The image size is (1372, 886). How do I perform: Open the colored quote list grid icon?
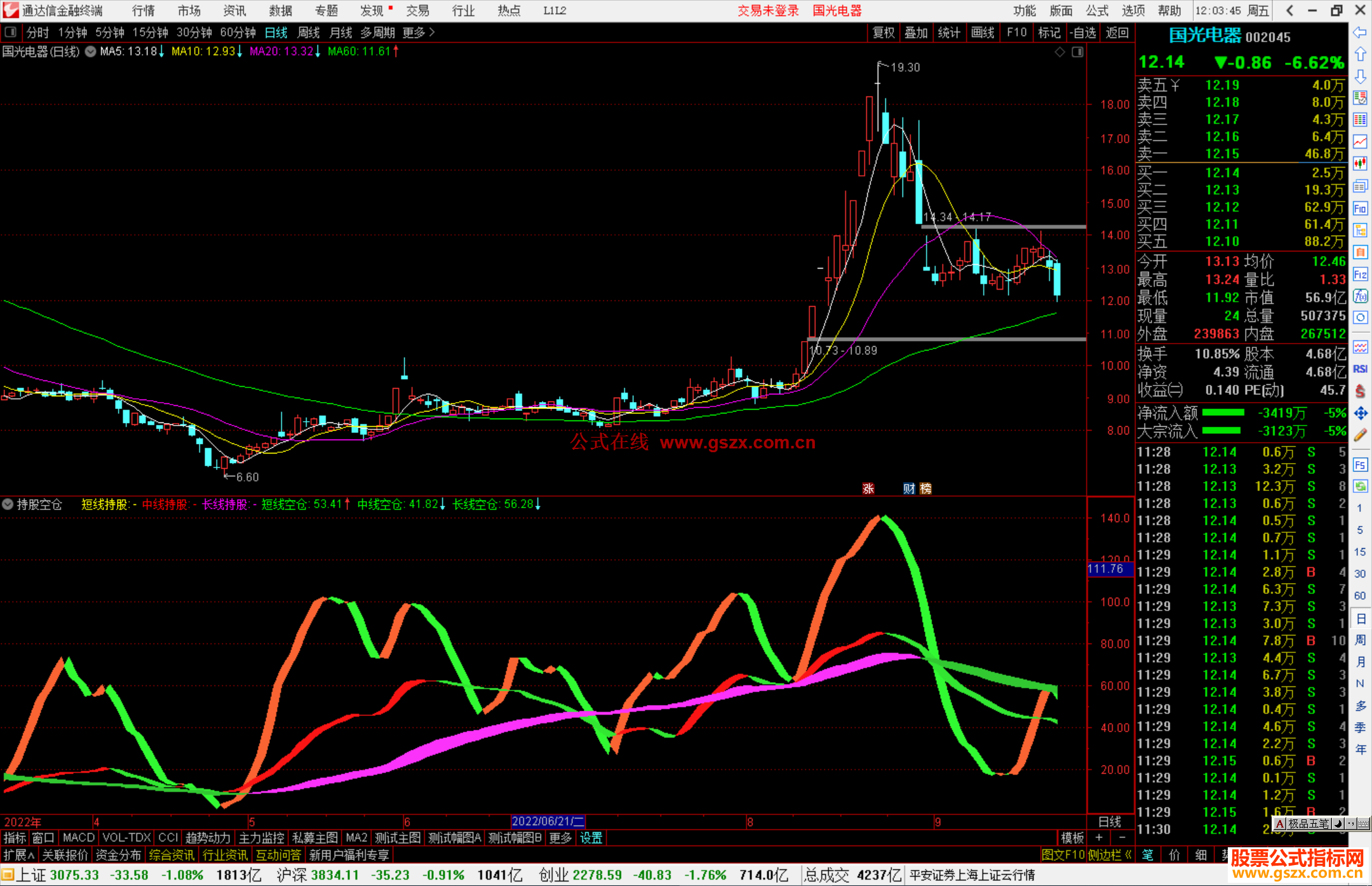1360,120
